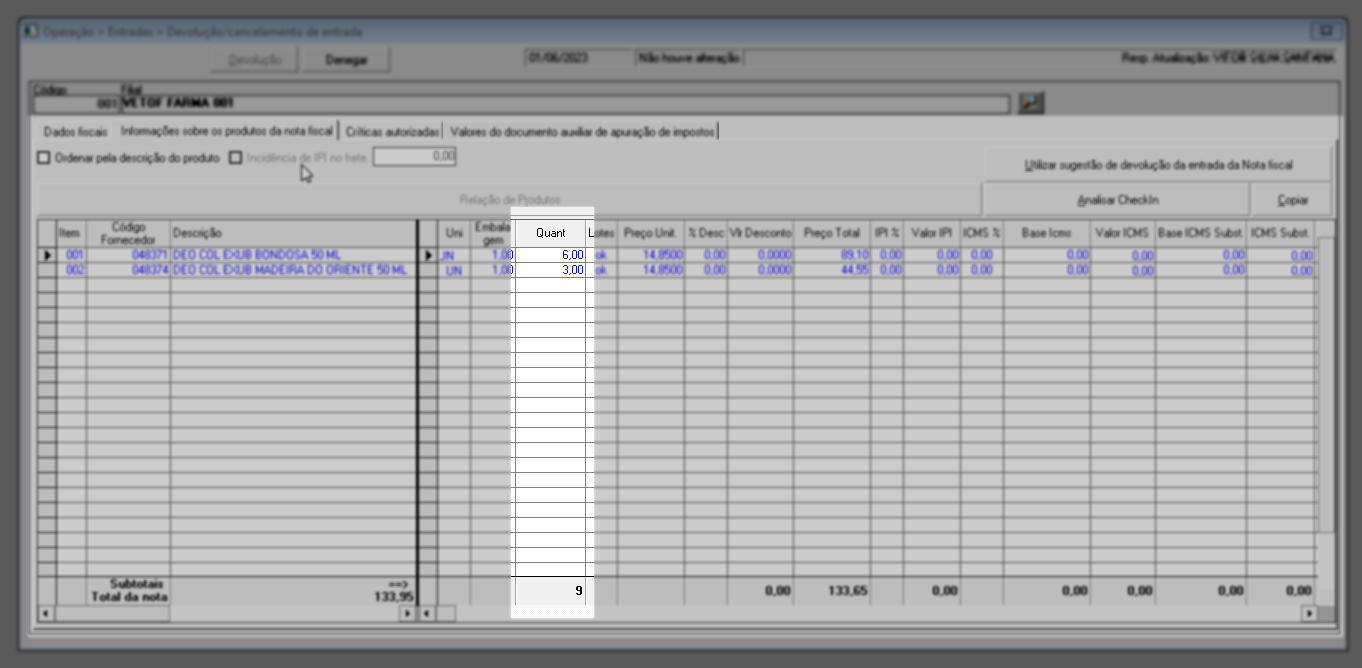The height and width of the screenshot is (668, 1362).
Task: Click the Embalagem column header
Action: coord(493,232)
